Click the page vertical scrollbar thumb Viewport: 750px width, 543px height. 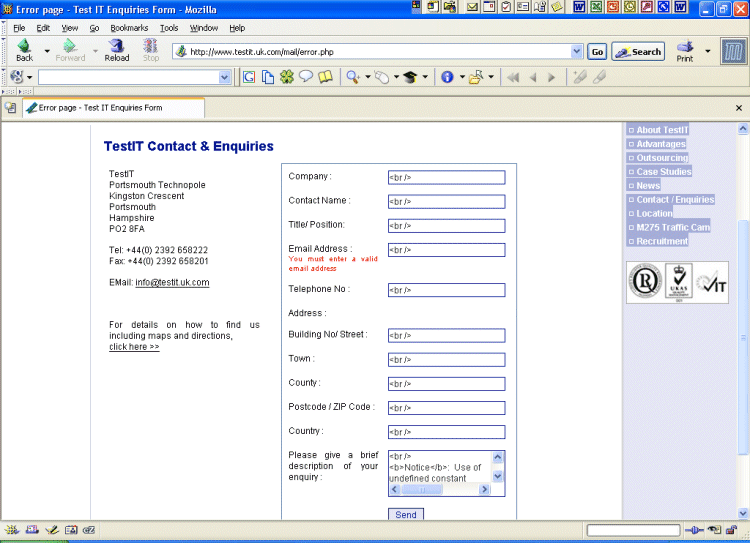743,337
